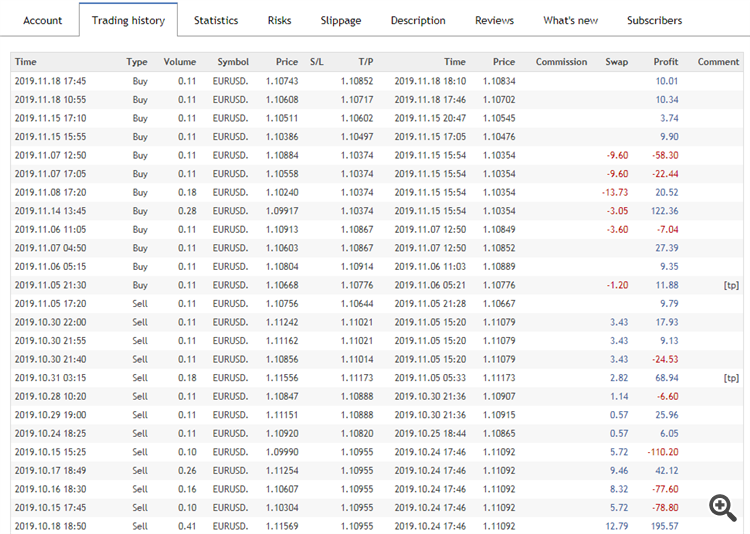Click the Volume column header
Image resolution: width=750 pixels, height=534 pixels.
pos(180,62)
